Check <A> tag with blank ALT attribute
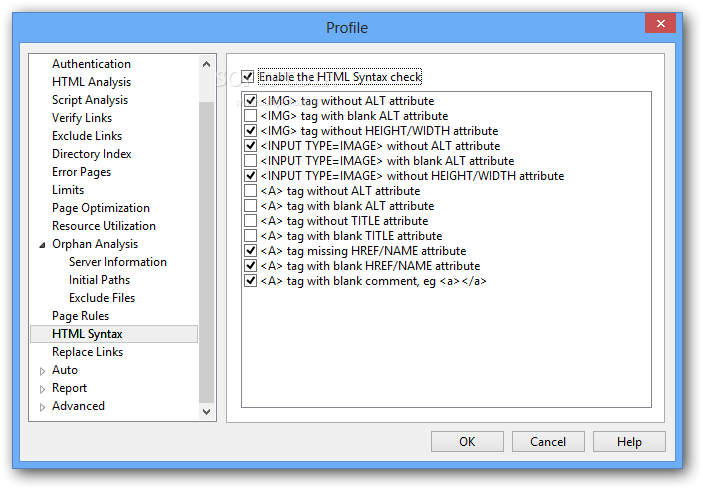This screenshot has height=489, width=703. click(x=250, y=206)
